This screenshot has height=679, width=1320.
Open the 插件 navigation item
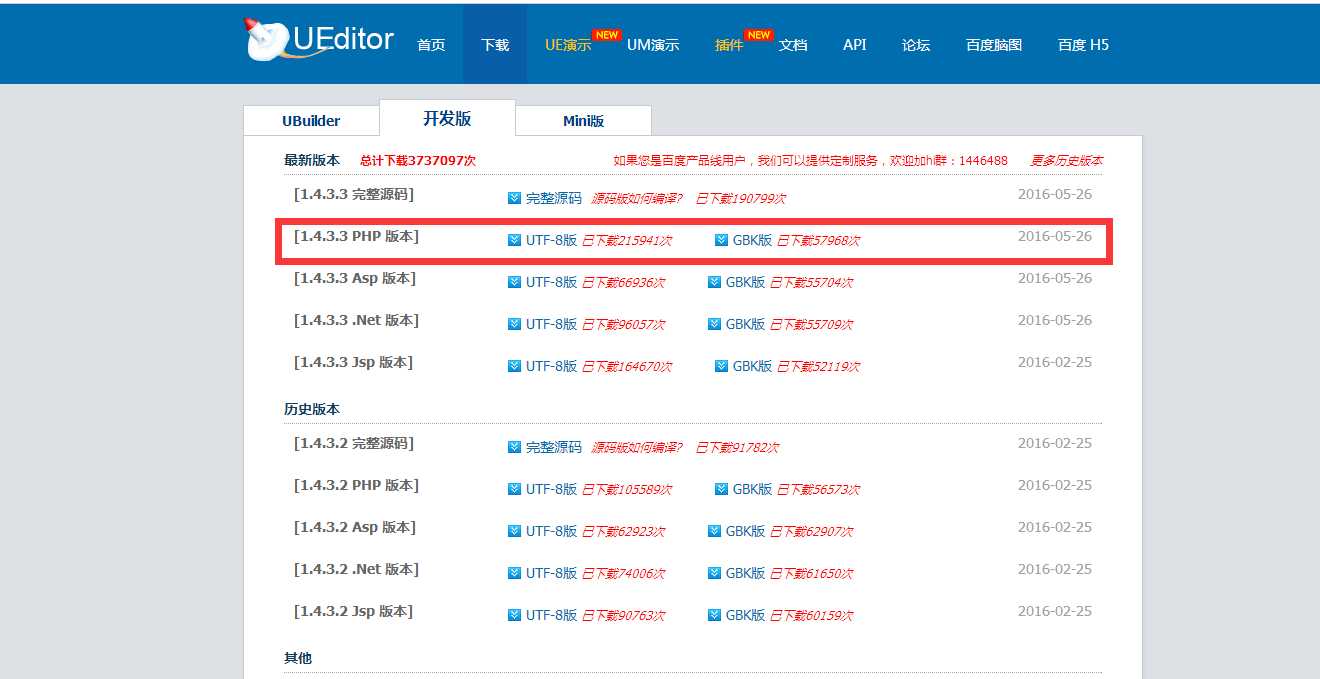pyautogui.click(x=729, y=45)
